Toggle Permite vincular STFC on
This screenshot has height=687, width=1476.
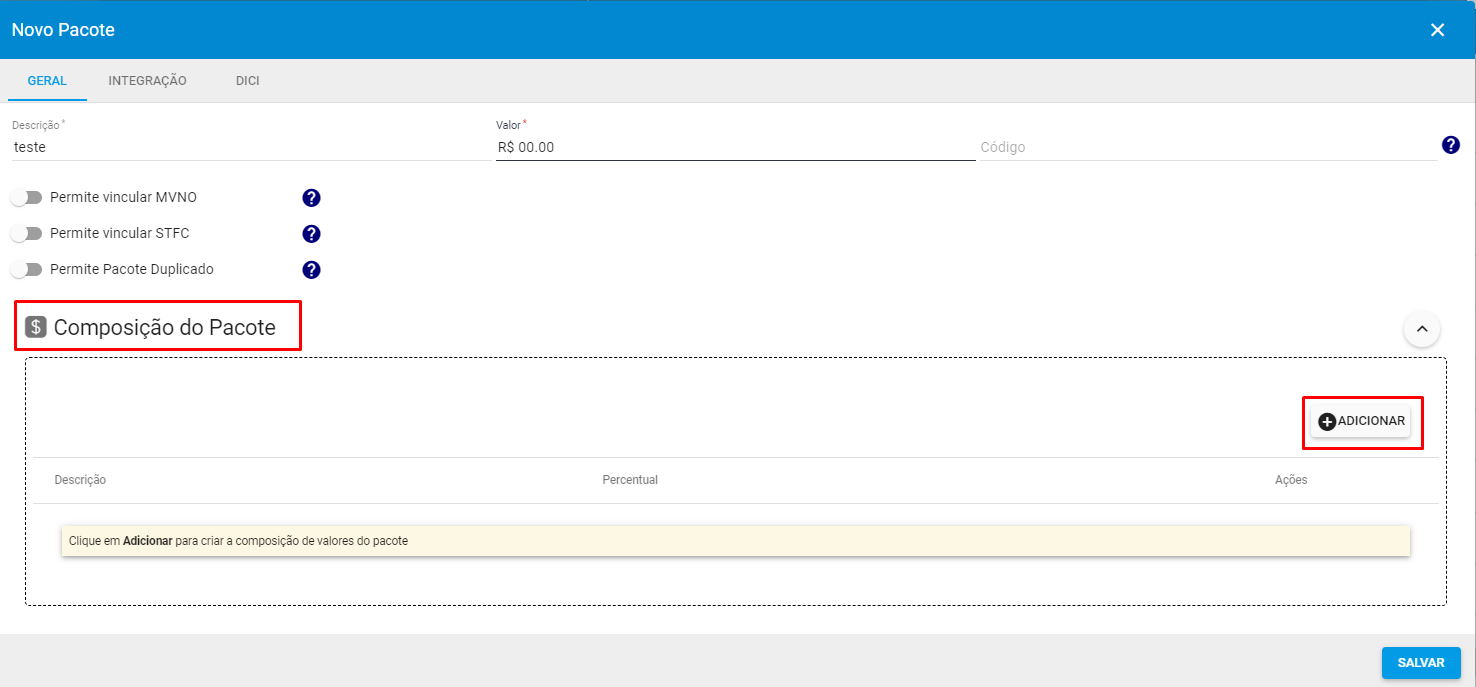[x=27, y=234]
